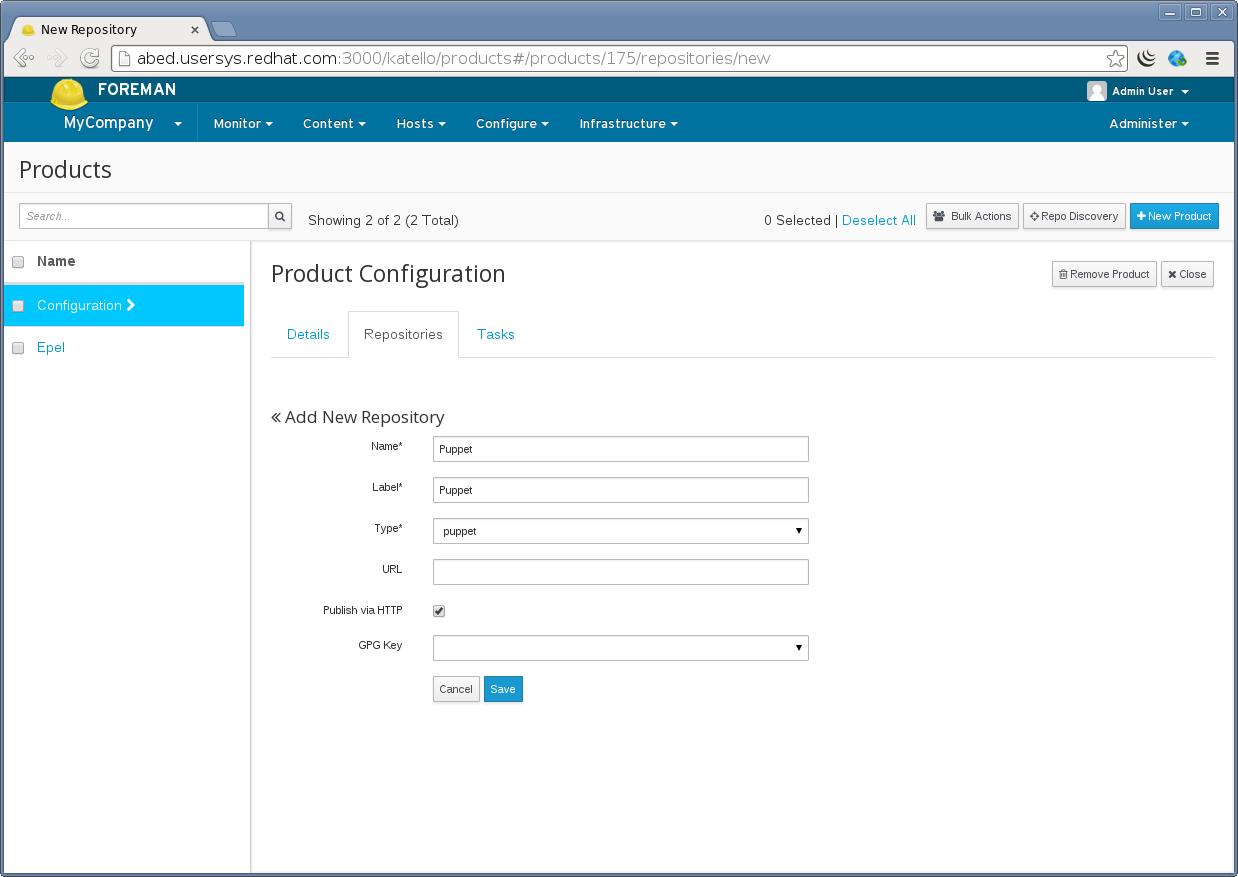Bookmark page with star icon
Image resolution: width=1238 pixels, height=877 pixels.
(1115, 58)
